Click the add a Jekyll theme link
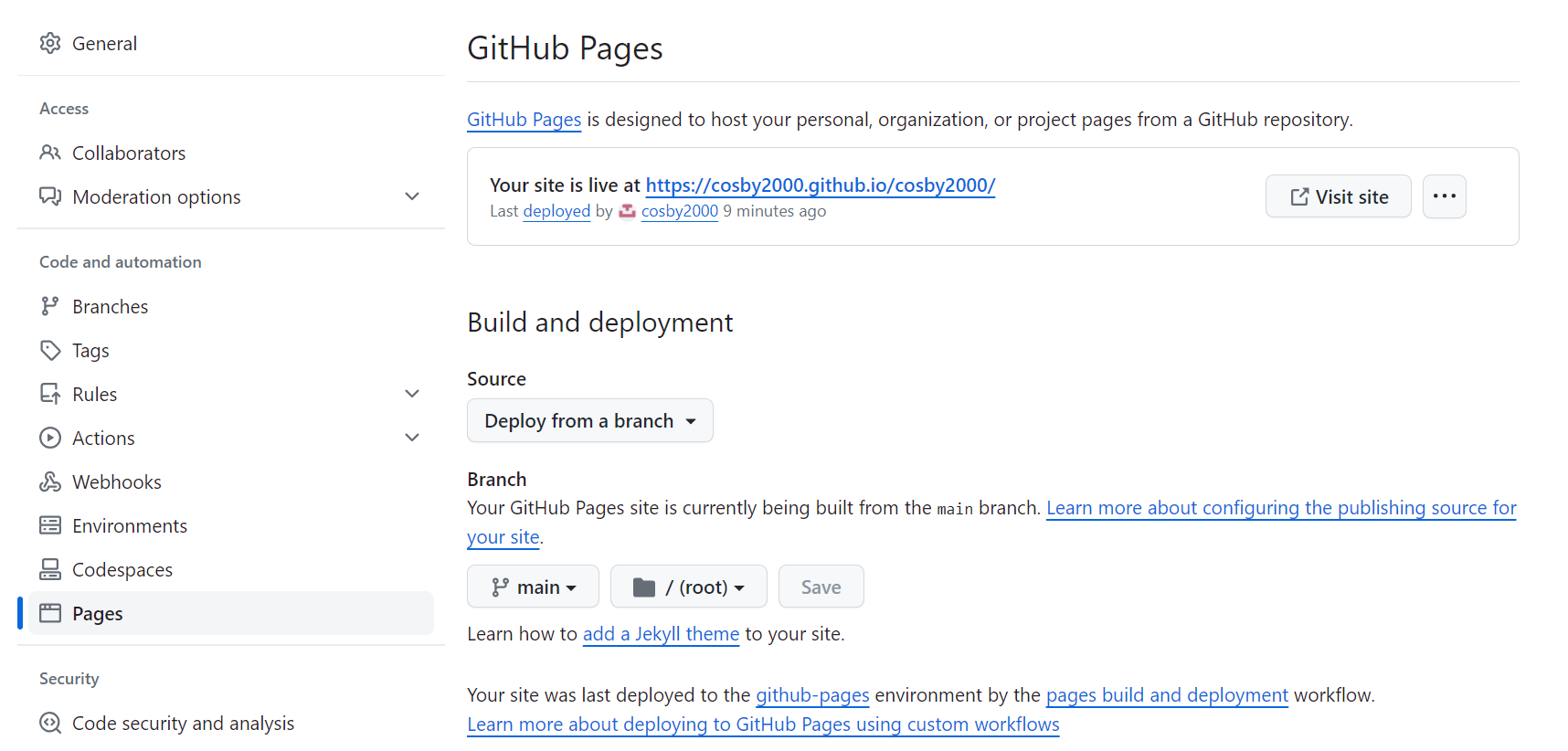The image size is (1568, 751). pyautogui.click(x=661, y=634)
